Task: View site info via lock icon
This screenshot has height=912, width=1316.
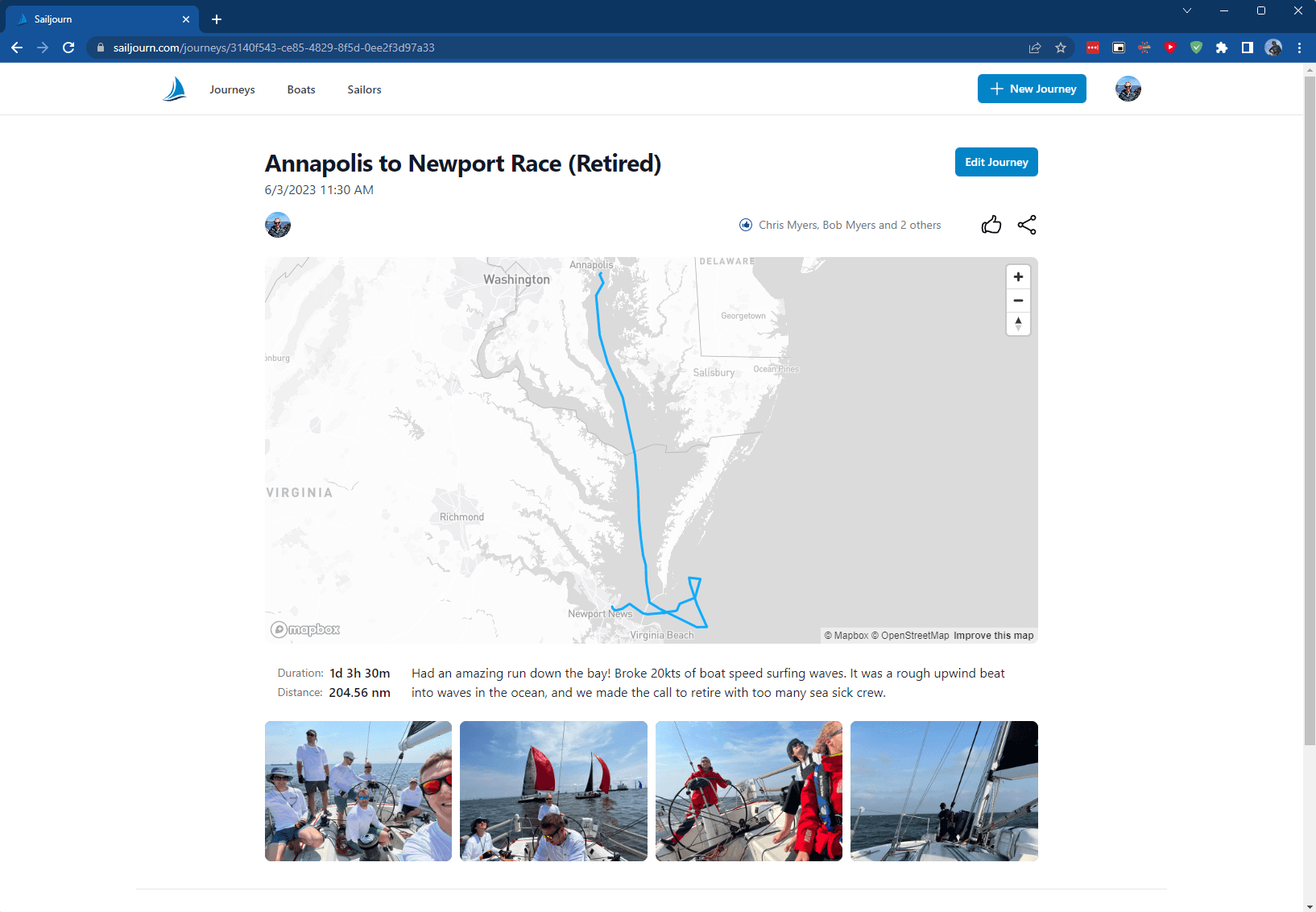Action: pos(101,48)
